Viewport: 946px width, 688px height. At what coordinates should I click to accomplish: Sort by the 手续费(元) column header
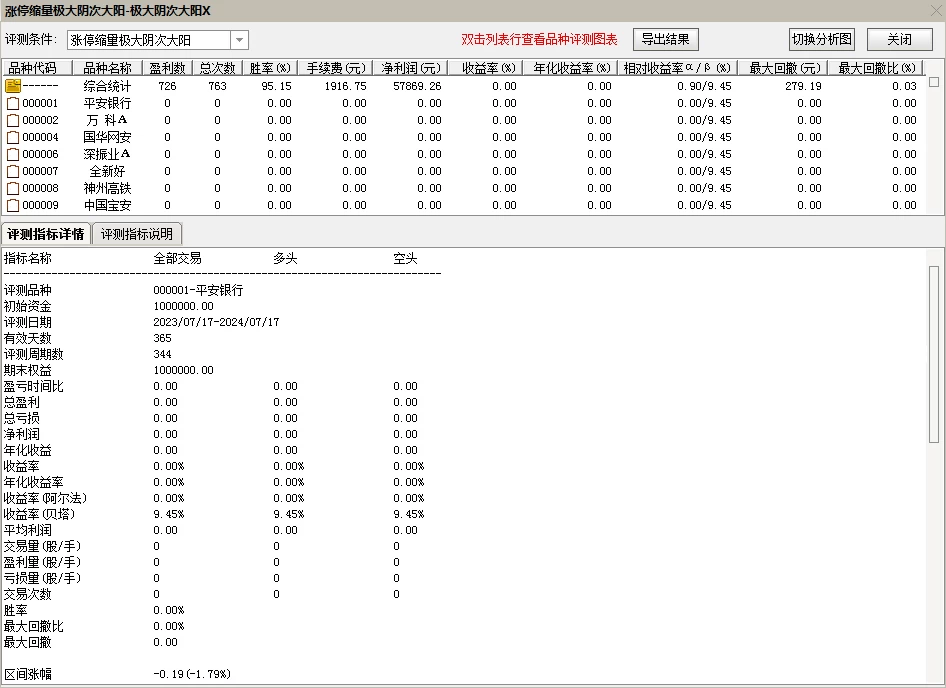click(335, 68)
